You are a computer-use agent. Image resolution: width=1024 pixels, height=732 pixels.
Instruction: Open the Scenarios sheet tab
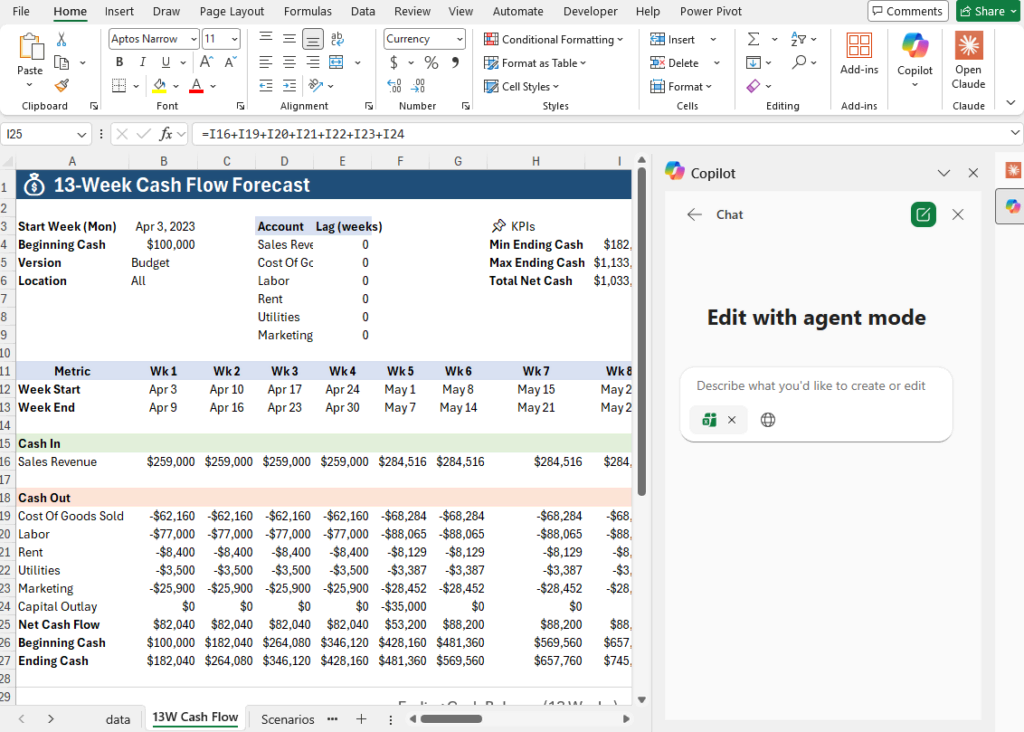[287, 718]
